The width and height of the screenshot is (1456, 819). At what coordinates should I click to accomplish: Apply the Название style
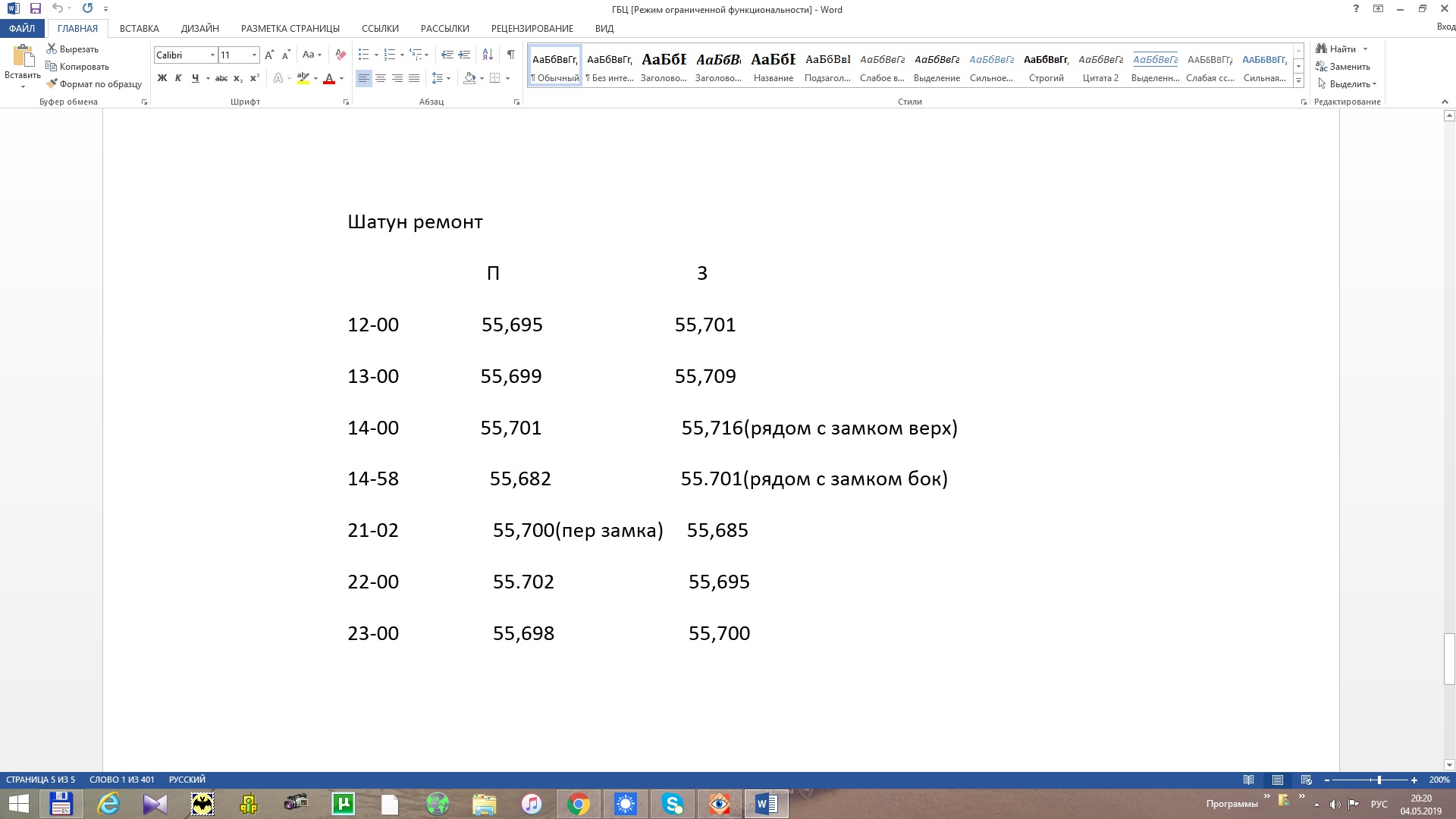[773, 66]
